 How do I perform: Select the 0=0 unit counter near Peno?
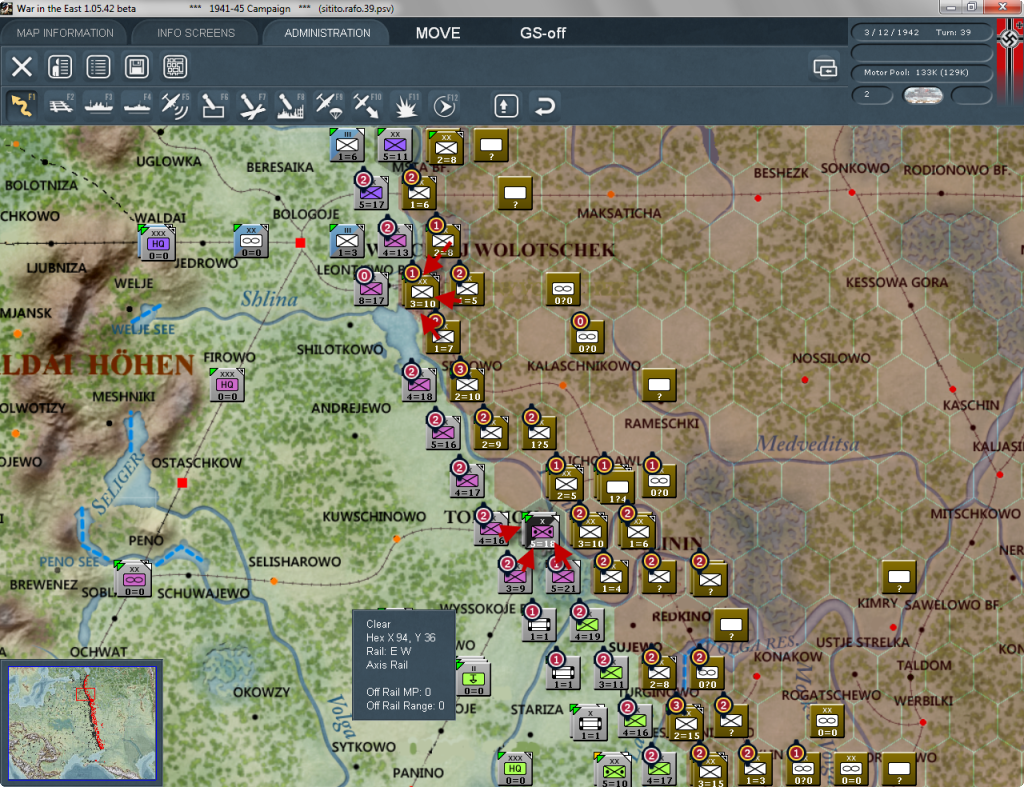(134, 579)
